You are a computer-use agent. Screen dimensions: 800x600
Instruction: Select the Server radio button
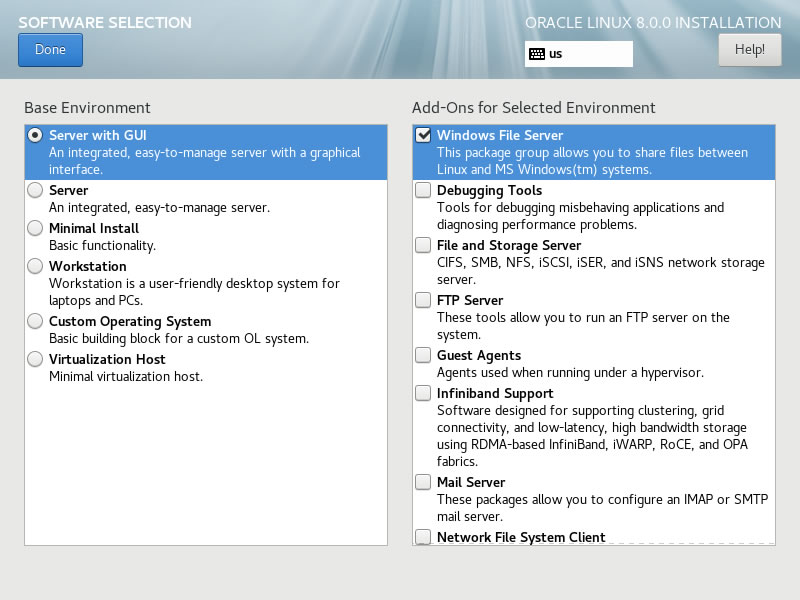(x=35, y=190)
